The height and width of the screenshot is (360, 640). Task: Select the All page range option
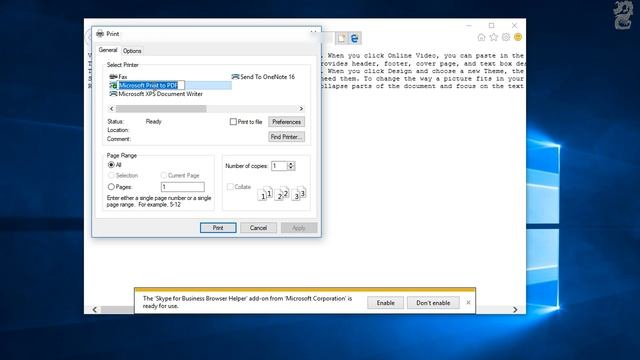(x=111, y=164)
